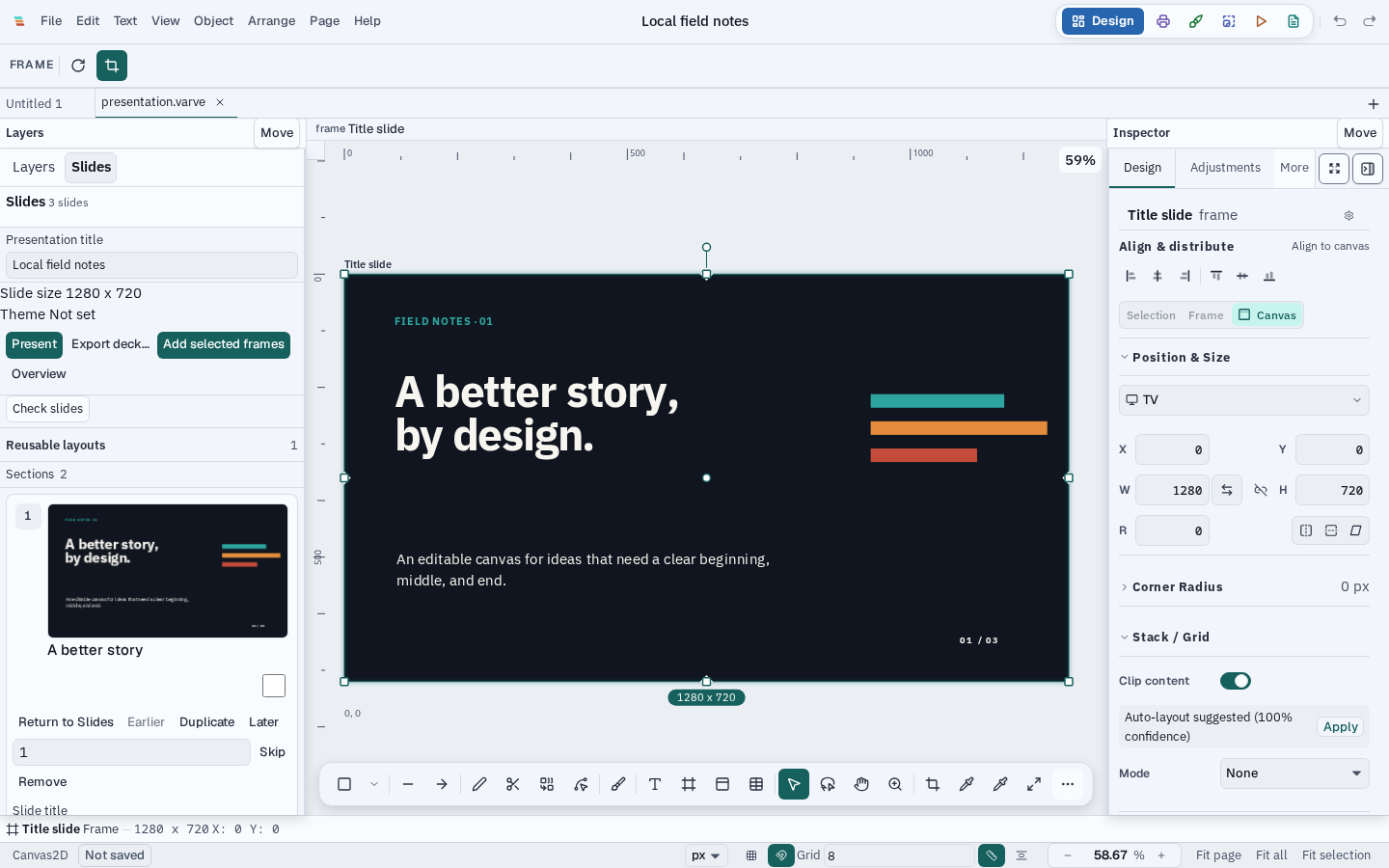The width and height of the screenshot is (1389, 868).
Task: Click Add selected frames button
Action: click(224, 344)
